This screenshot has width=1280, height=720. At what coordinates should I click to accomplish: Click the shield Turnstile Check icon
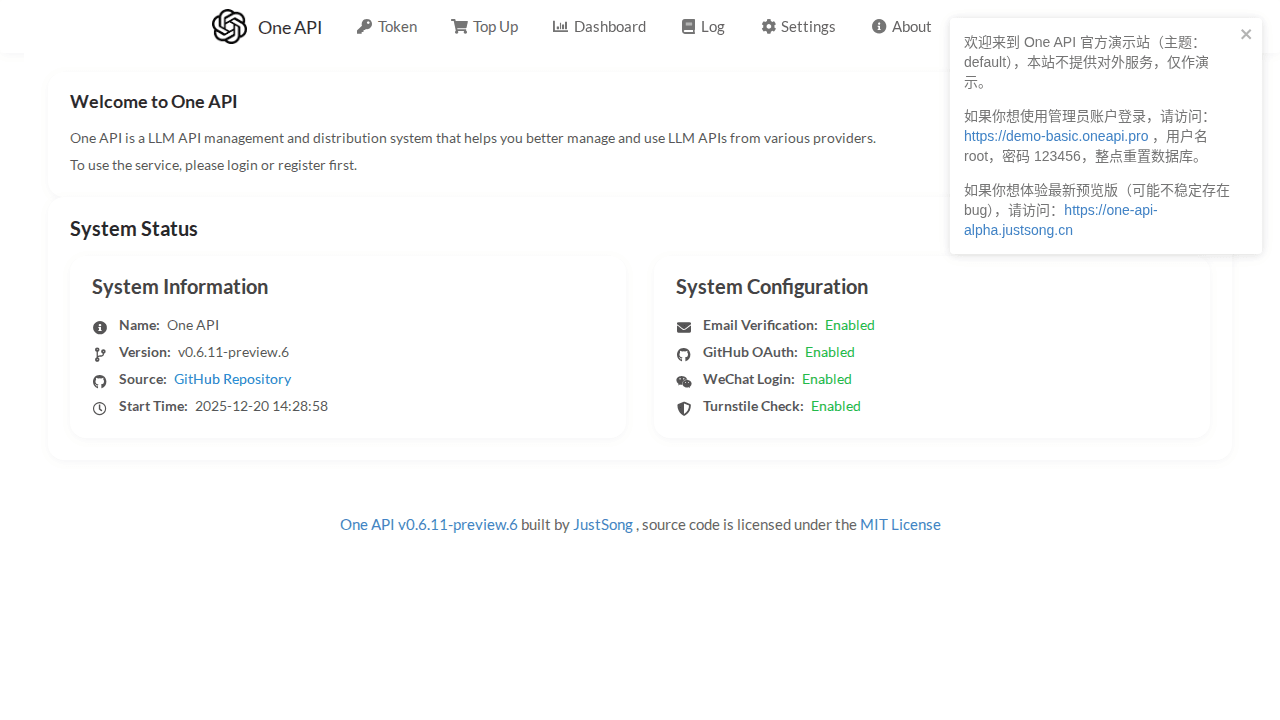tap(684, 408)
